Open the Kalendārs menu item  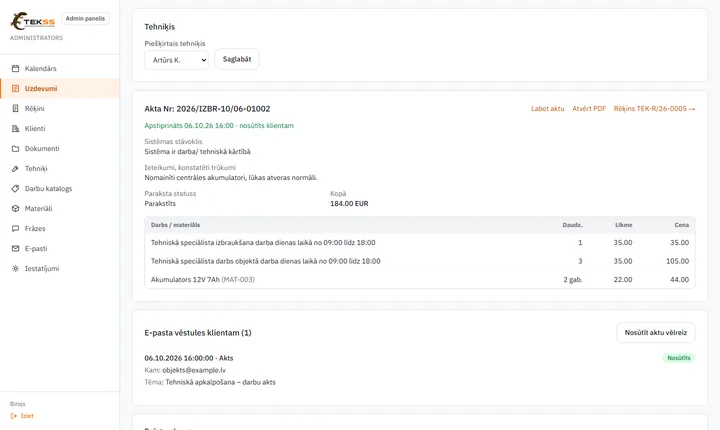60,68
